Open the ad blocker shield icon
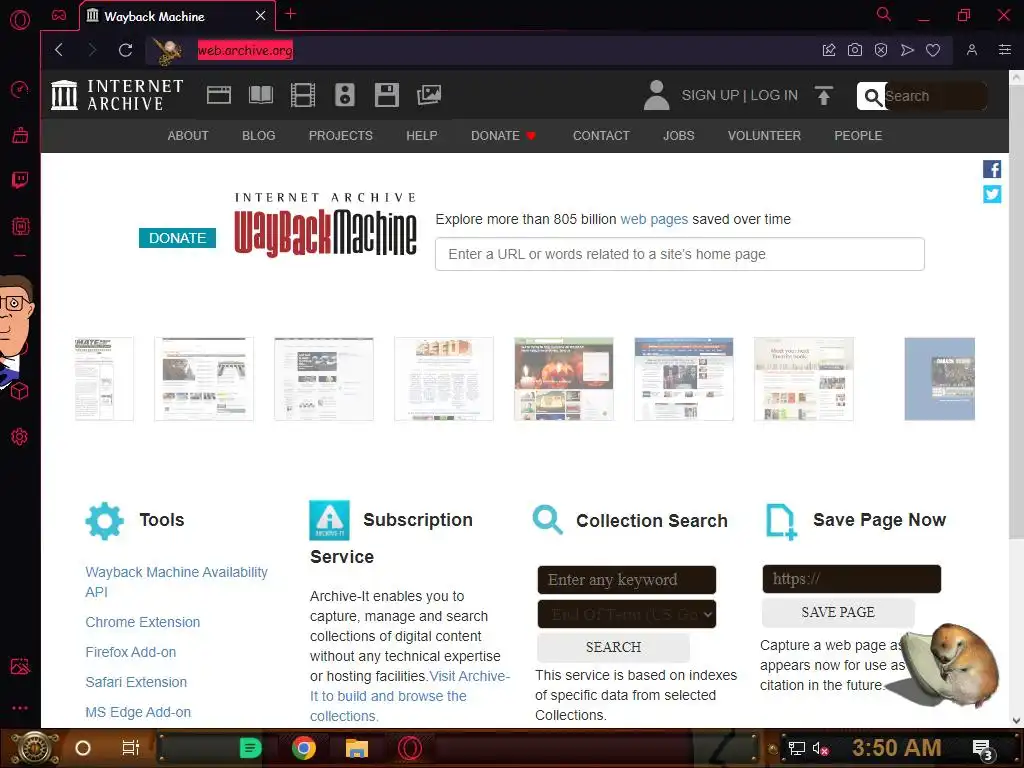 click(880, 50)
